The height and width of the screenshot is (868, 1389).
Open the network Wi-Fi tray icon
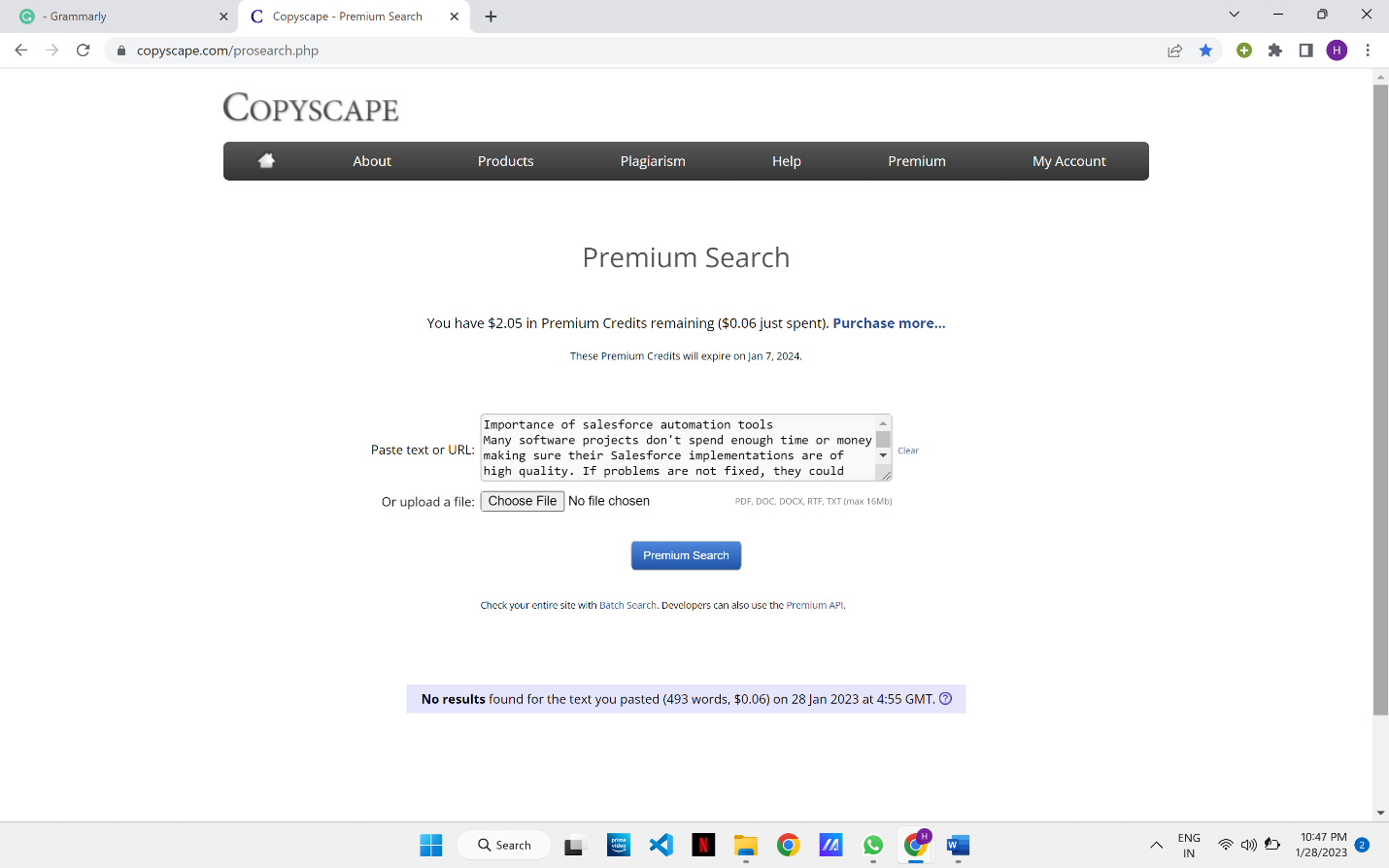(1226, 846)
